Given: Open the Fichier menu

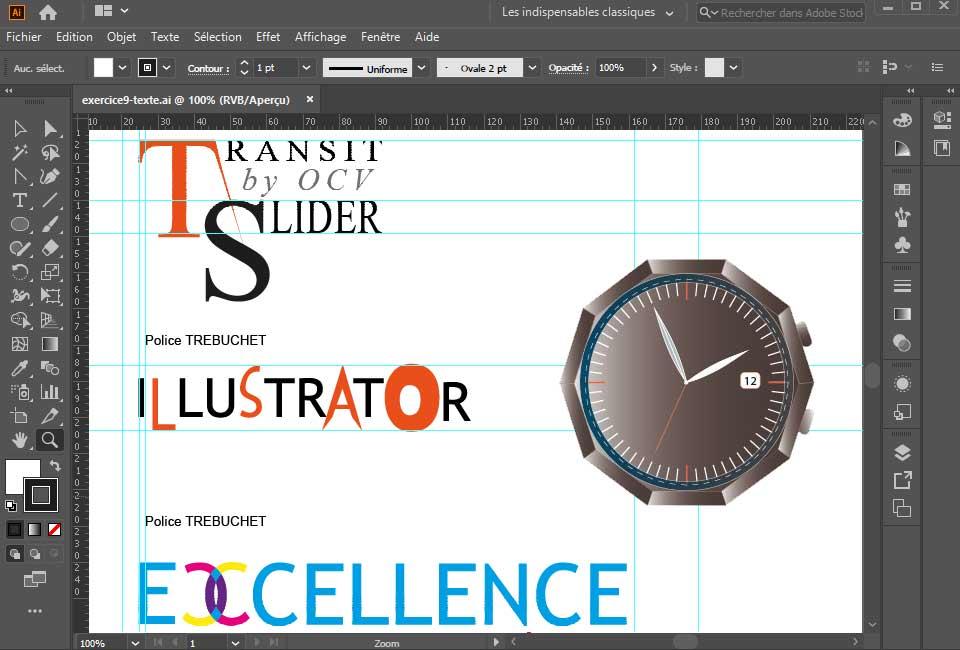Looking at the screenshot, I should pos(23,37).
